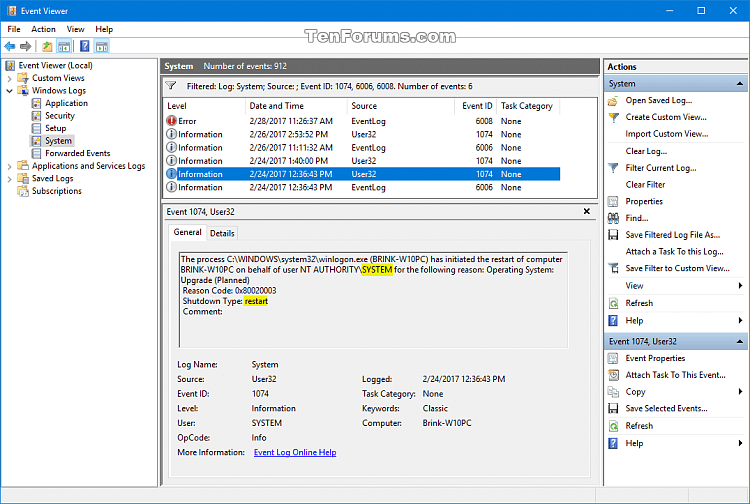Switch to the Details tab

[x=222, y=233]
